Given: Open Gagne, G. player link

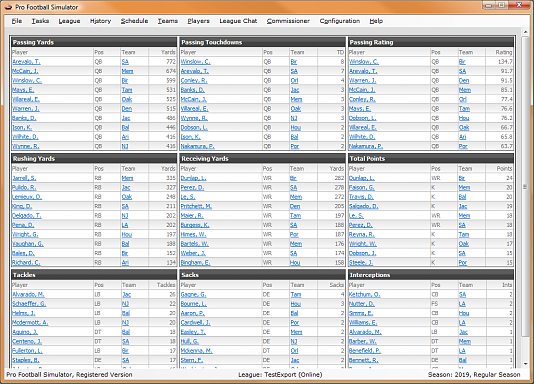Looking at the screenshot, I should (x=193, y=294).
